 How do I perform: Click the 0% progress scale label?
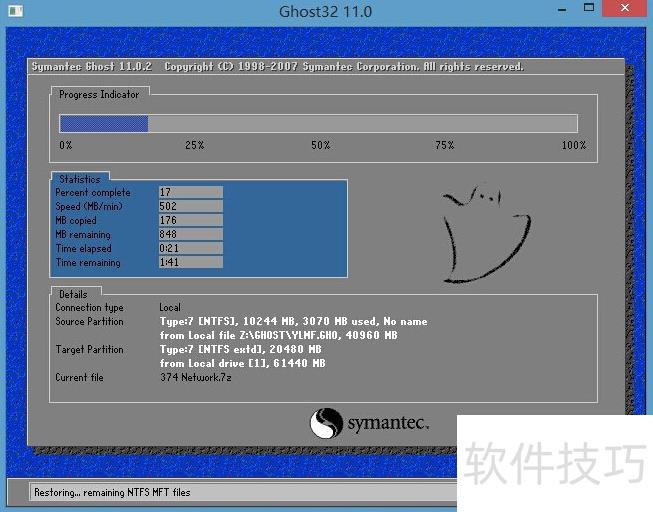pyautogui.click(x=66, y=145)
